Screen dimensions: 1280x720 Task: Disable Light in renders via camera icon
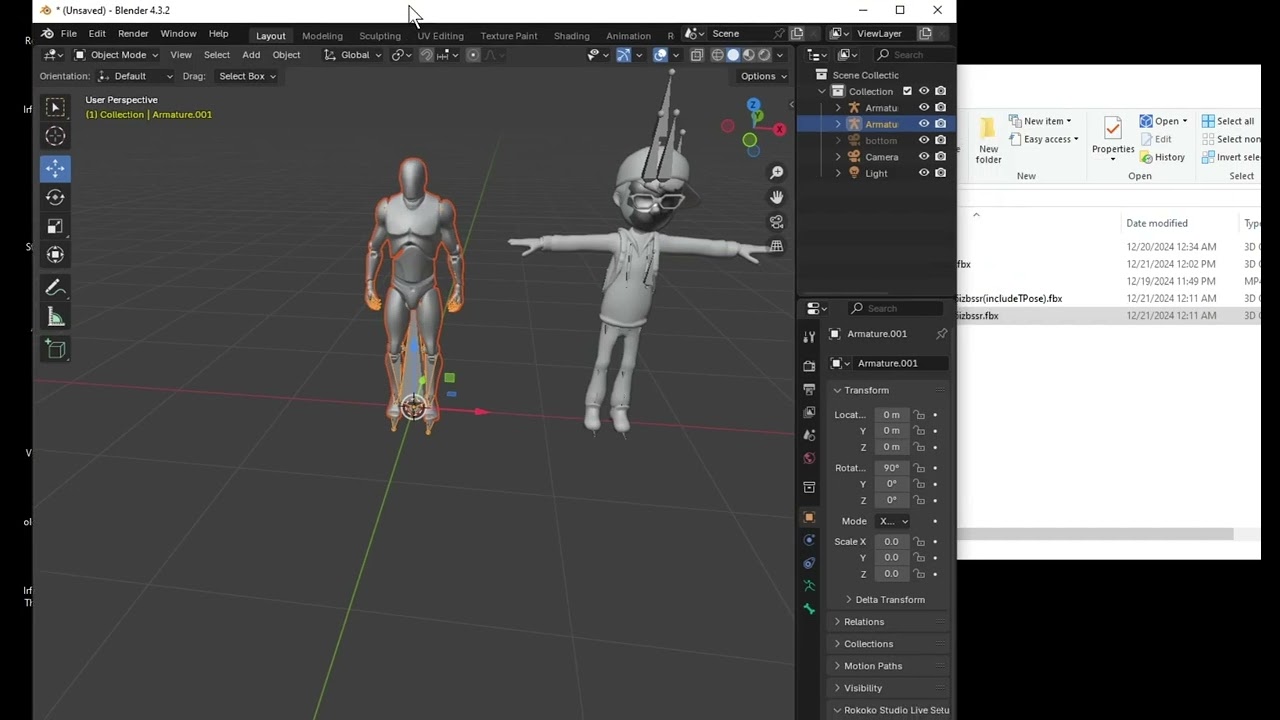pyautogui.click(x=940, y=173)
